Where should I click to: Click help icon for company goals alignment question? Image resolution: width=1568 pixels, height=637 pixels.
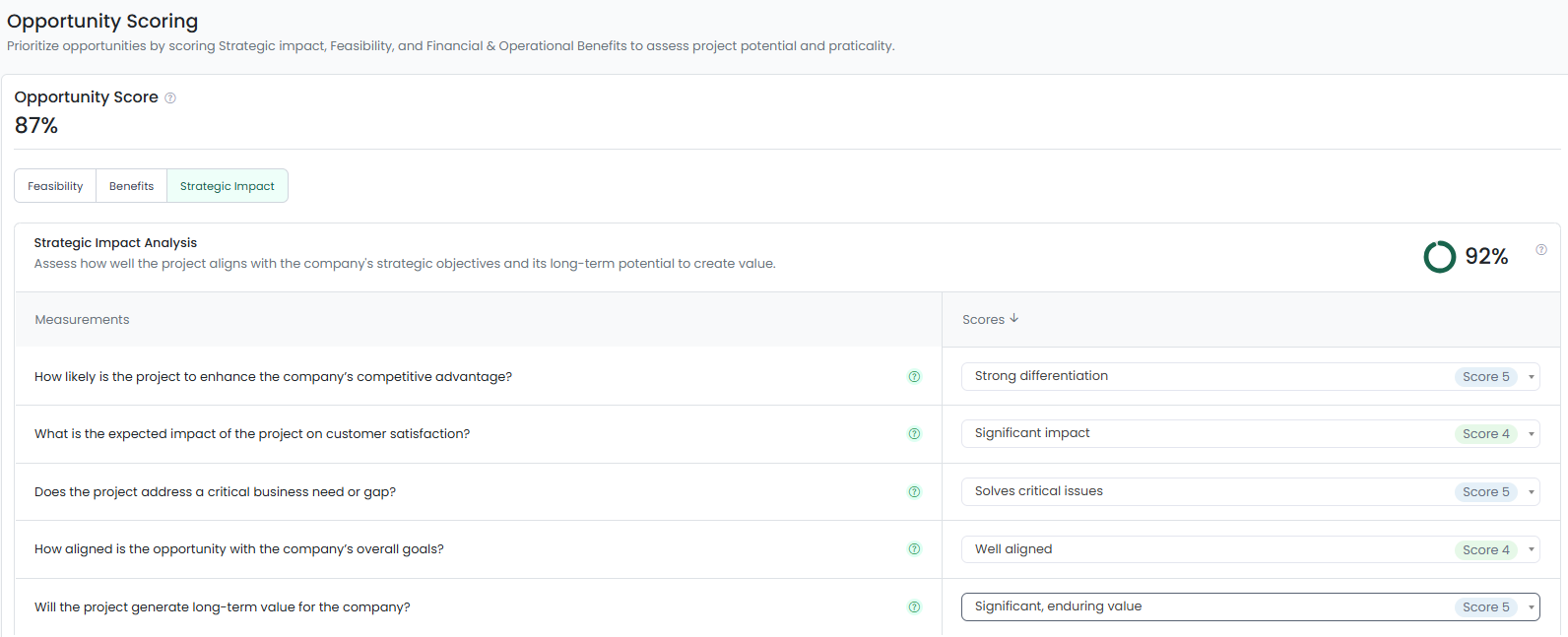914,549
